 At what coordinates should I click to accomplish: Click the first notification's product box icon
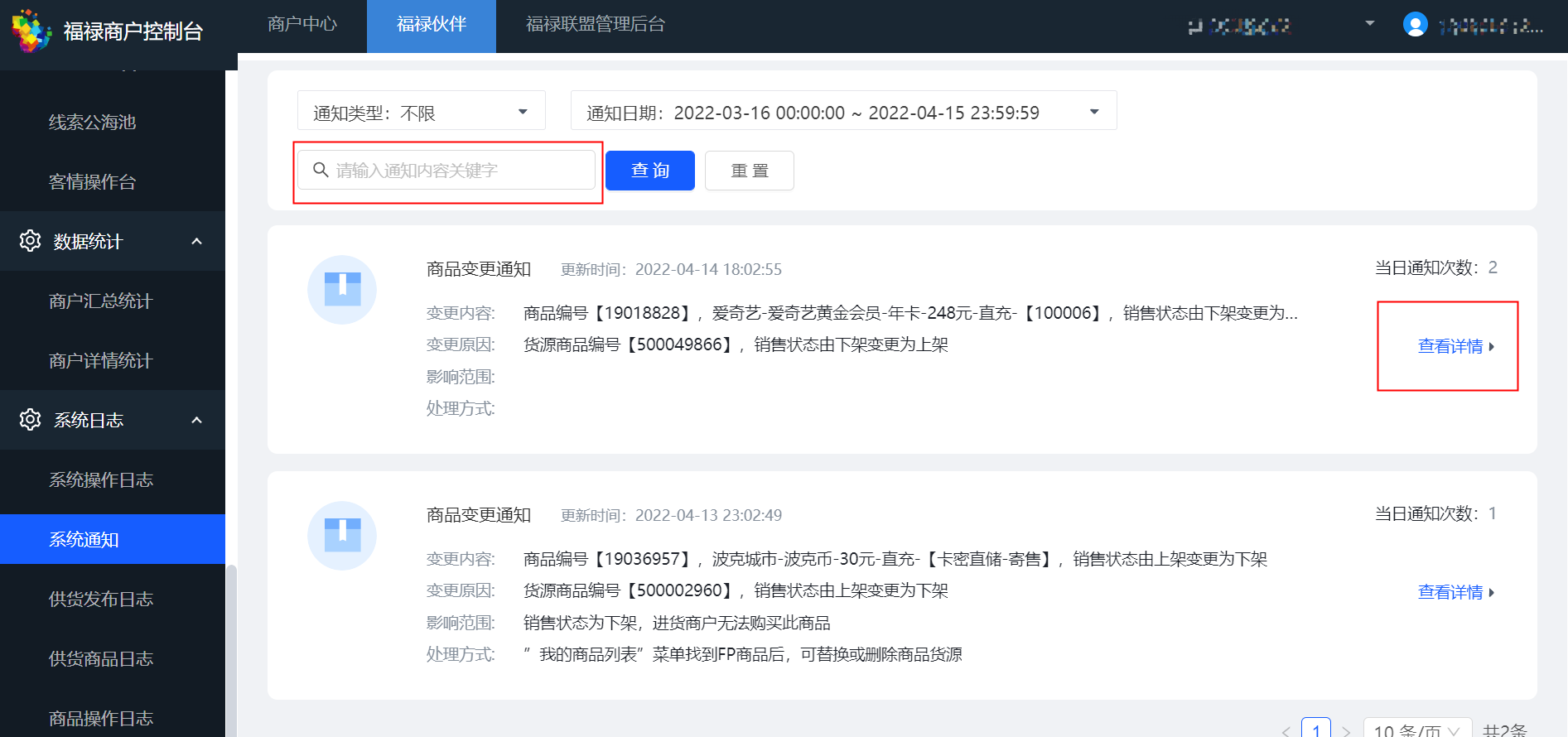coord(342,290)
